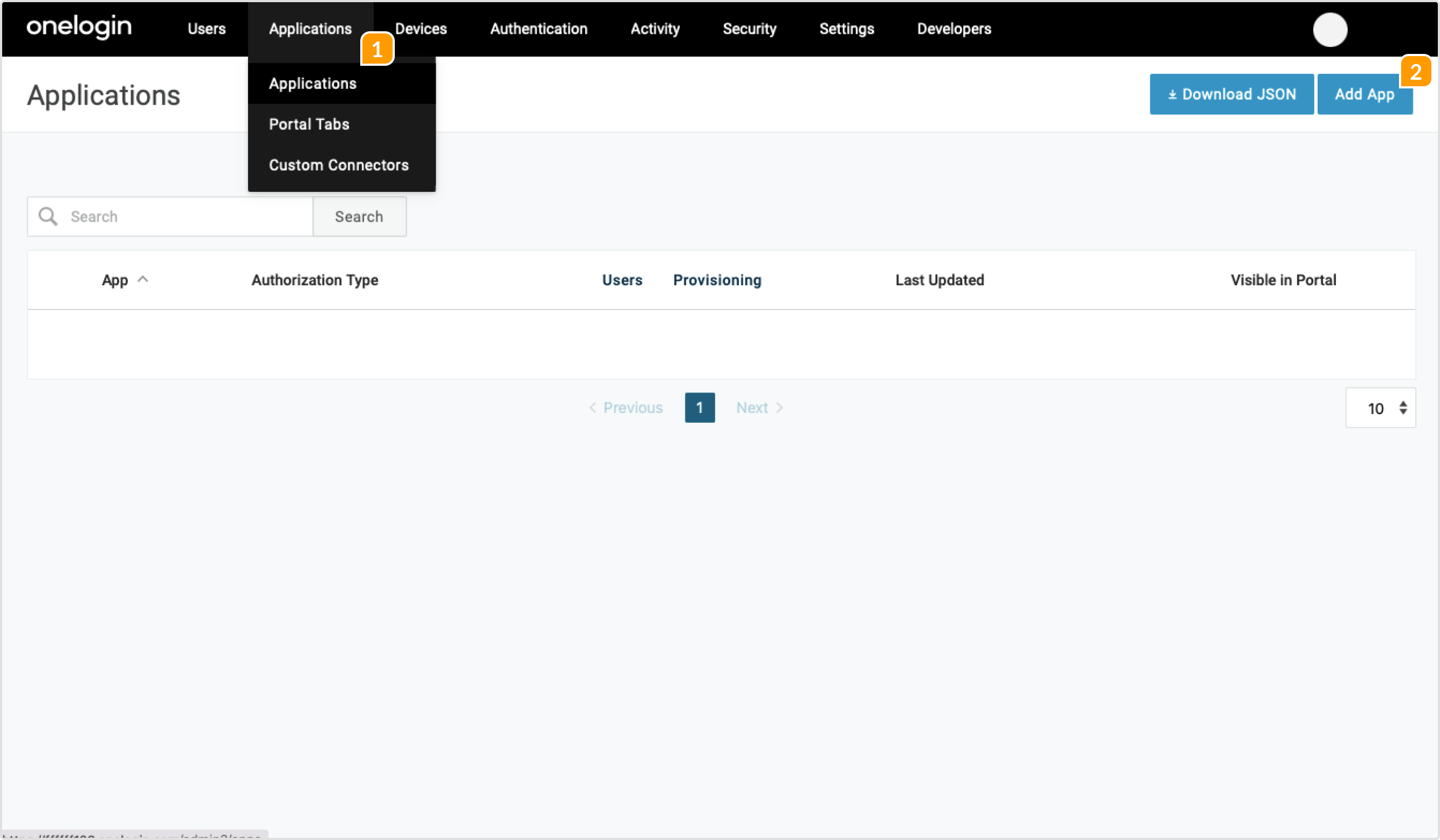Select Applications in the open menu
This screenshot has width=1440, height=840.
coord(312,84)
